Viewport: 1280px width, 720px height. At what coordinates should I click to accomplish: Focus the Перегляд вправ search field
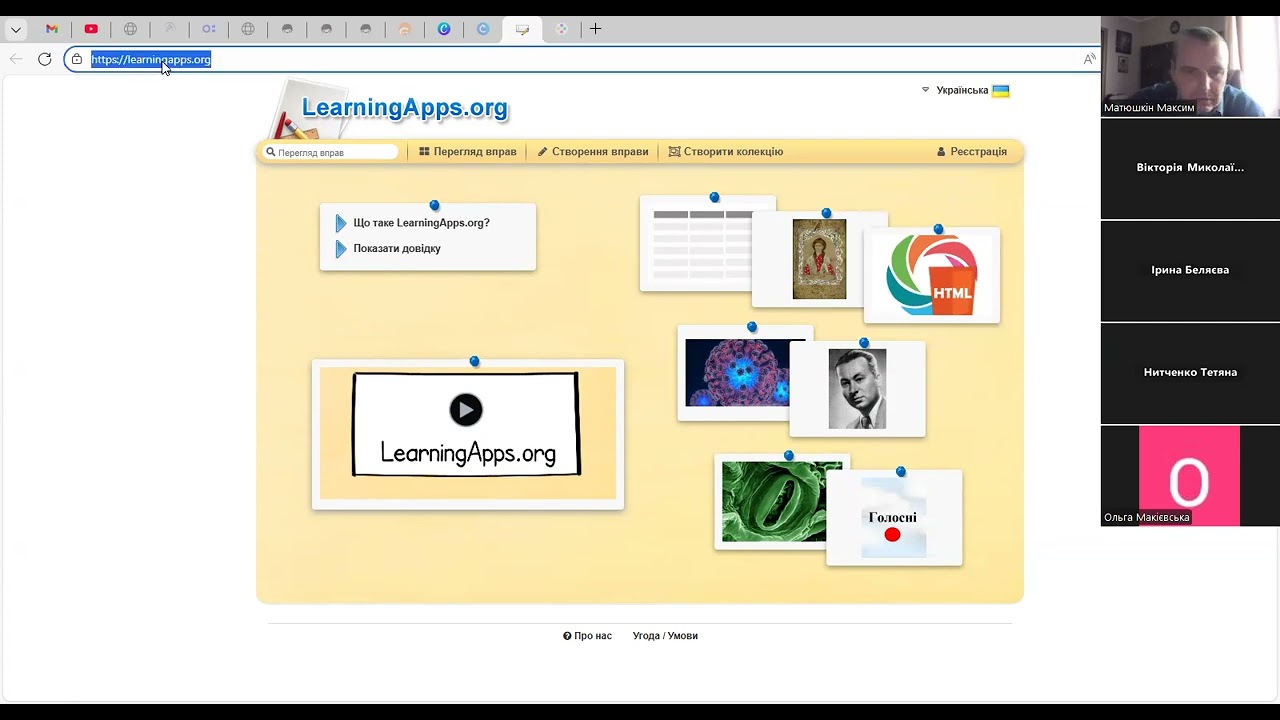(x=331, y=152)
